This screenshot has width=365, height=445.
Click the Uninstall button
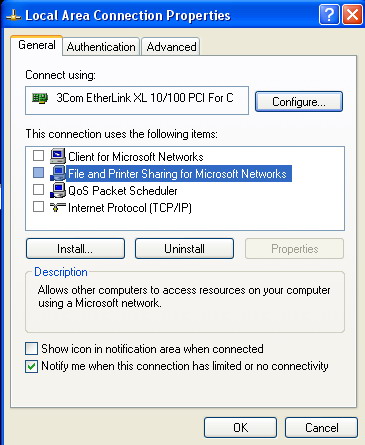coord(184,249)
